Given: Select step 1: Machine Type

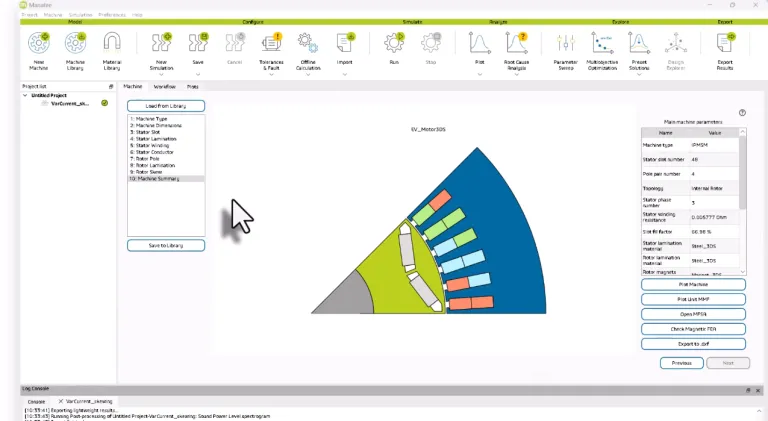Looking at the screenshot, I should [166, 119].
